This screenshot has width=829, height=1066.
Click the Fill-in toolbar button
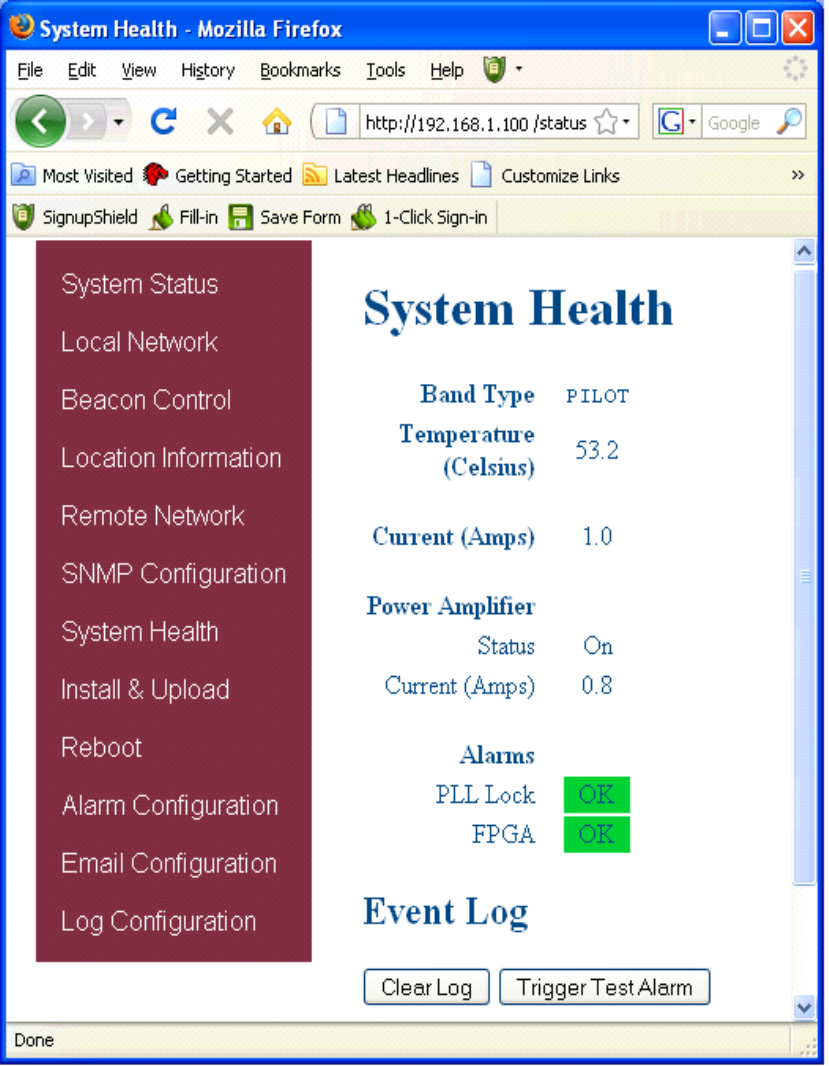[184, 217]
